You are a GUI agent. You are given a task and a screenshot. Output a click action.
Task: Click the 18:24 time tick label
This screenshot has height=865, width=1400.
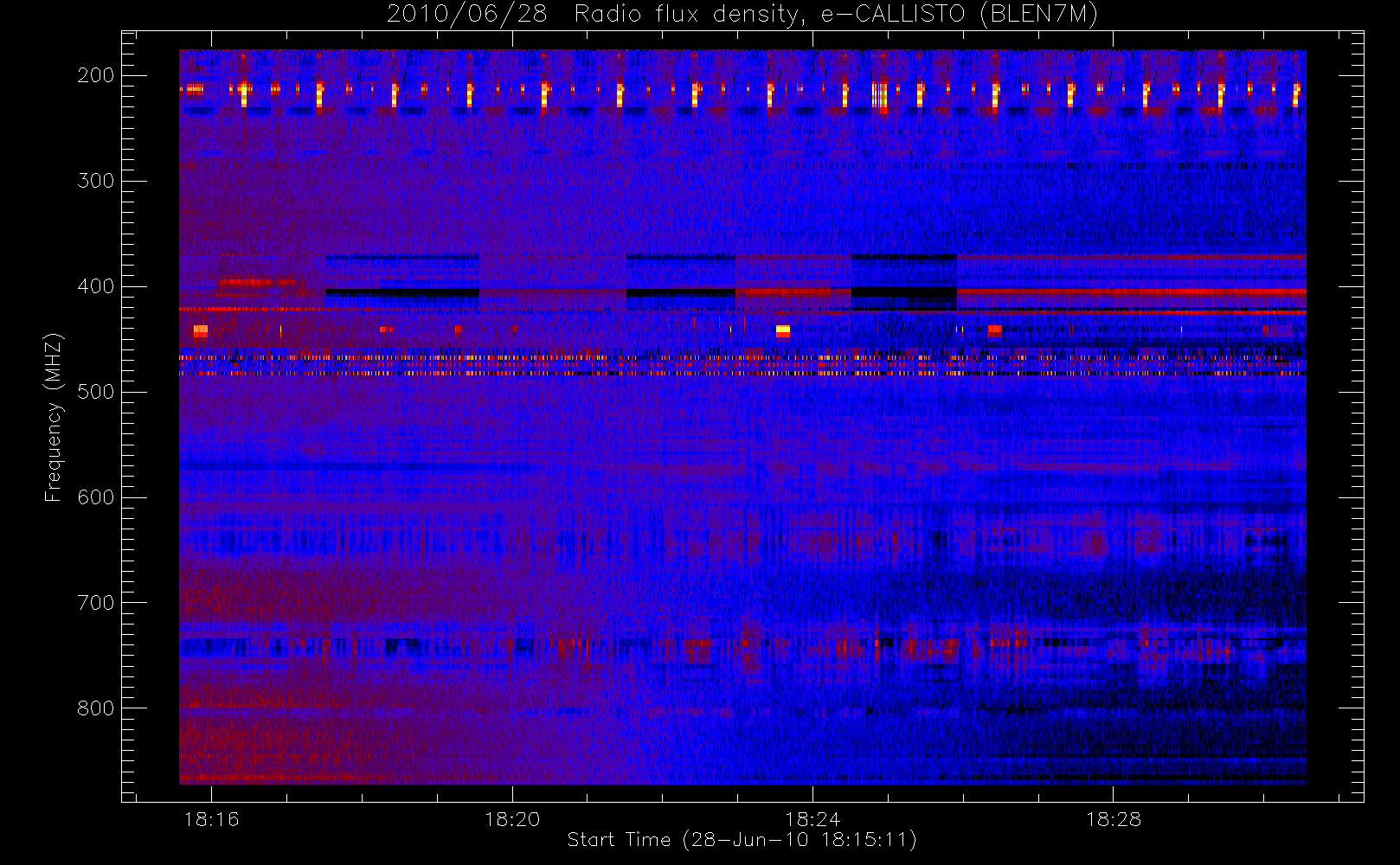(x=812, y=819)
